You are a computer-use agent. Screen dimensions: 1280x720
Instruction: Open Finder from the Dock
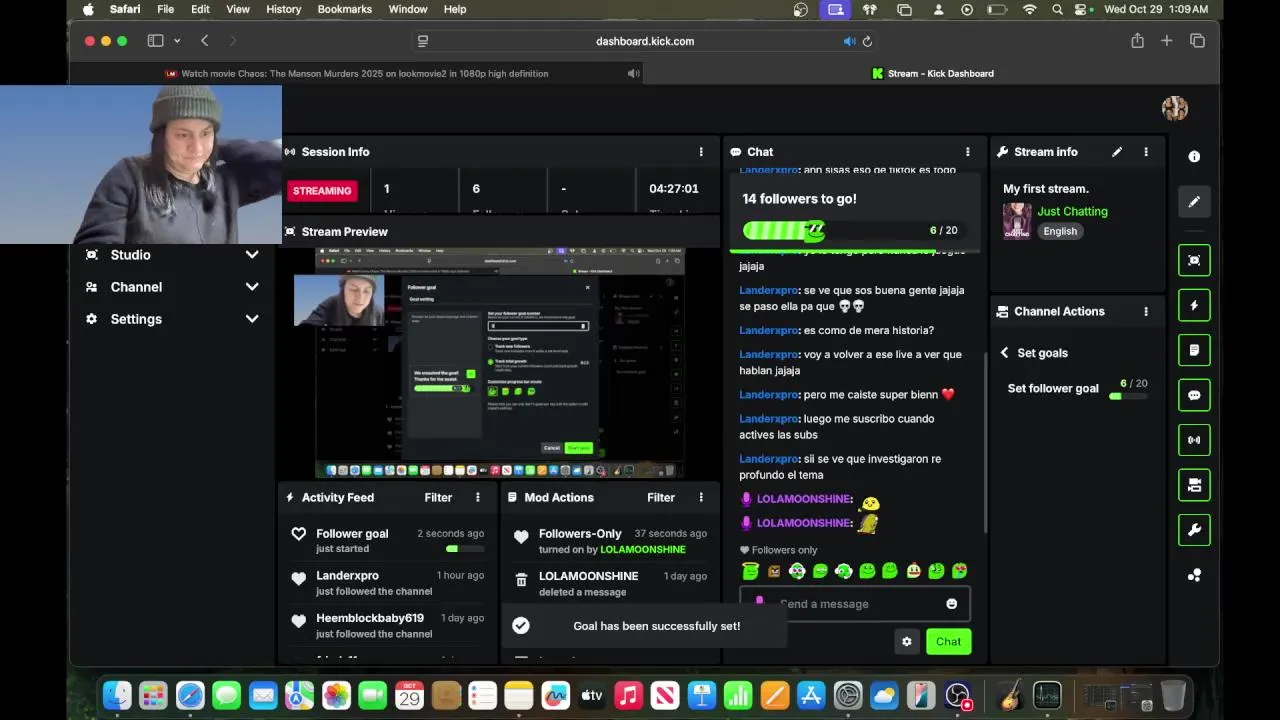tap(117, 695)
